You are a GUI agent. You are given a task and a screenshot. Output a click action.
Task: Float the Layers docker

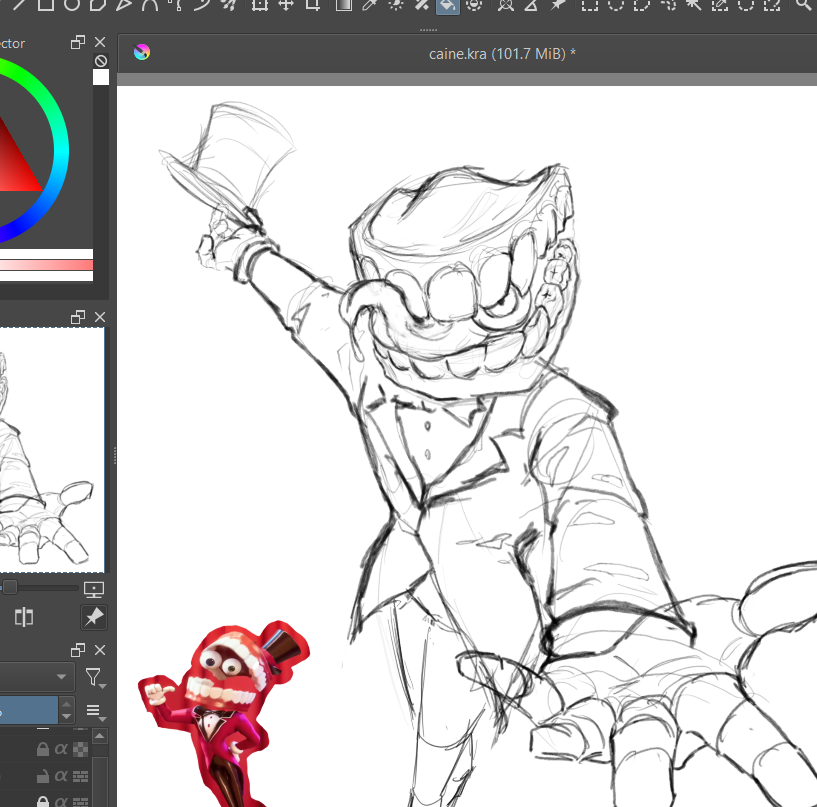click(78, 650)
